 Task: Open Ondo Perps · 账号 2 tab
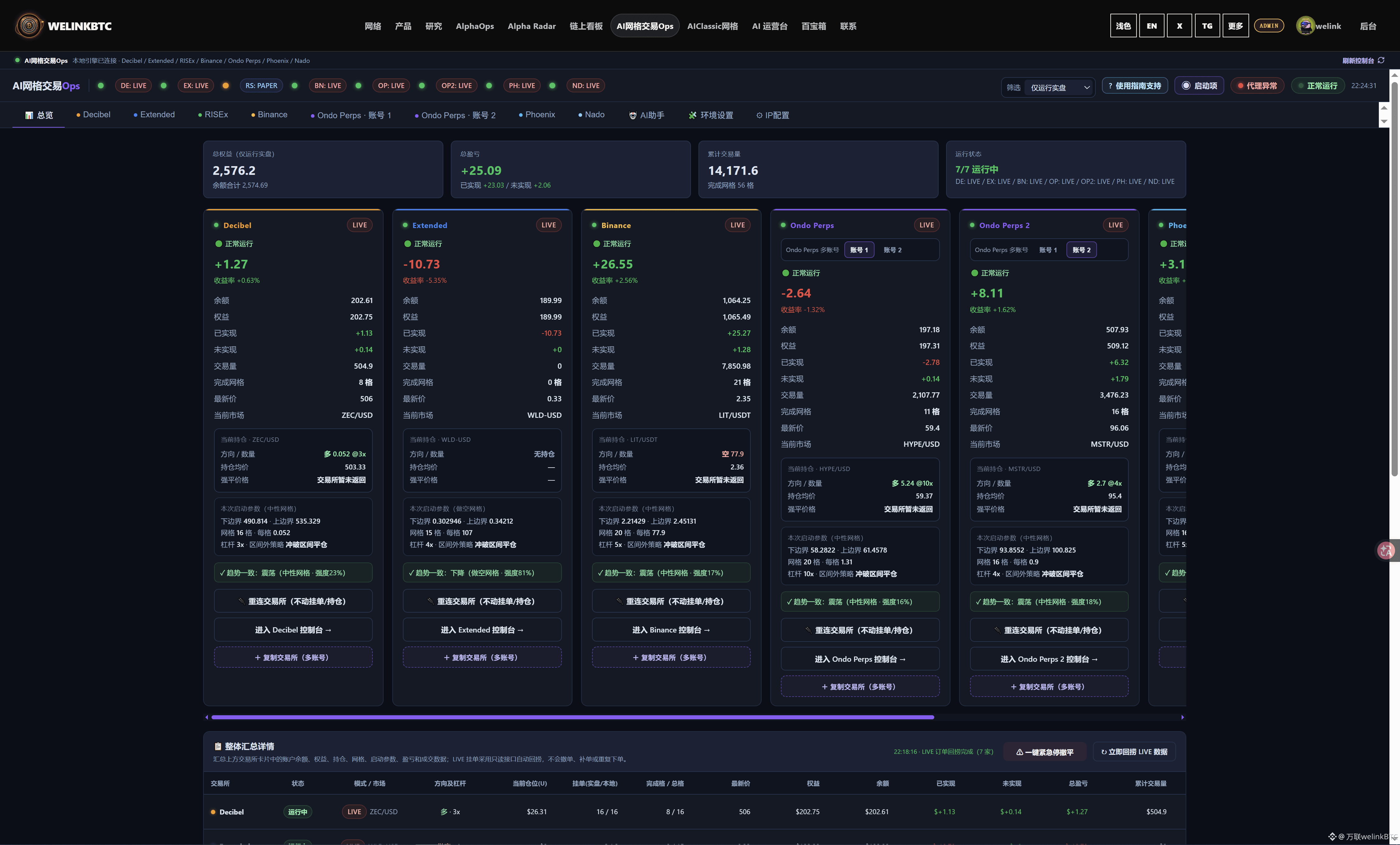pos(455,115)
